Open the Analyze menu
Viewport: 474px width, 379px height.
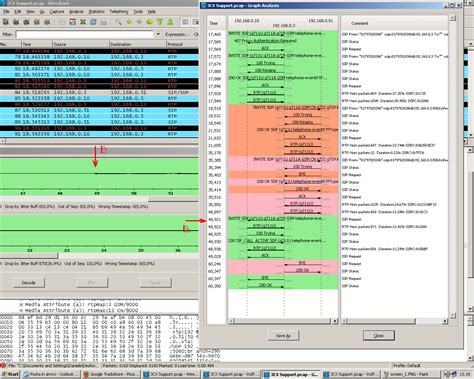pyautogui.click(x=76, y=11)
